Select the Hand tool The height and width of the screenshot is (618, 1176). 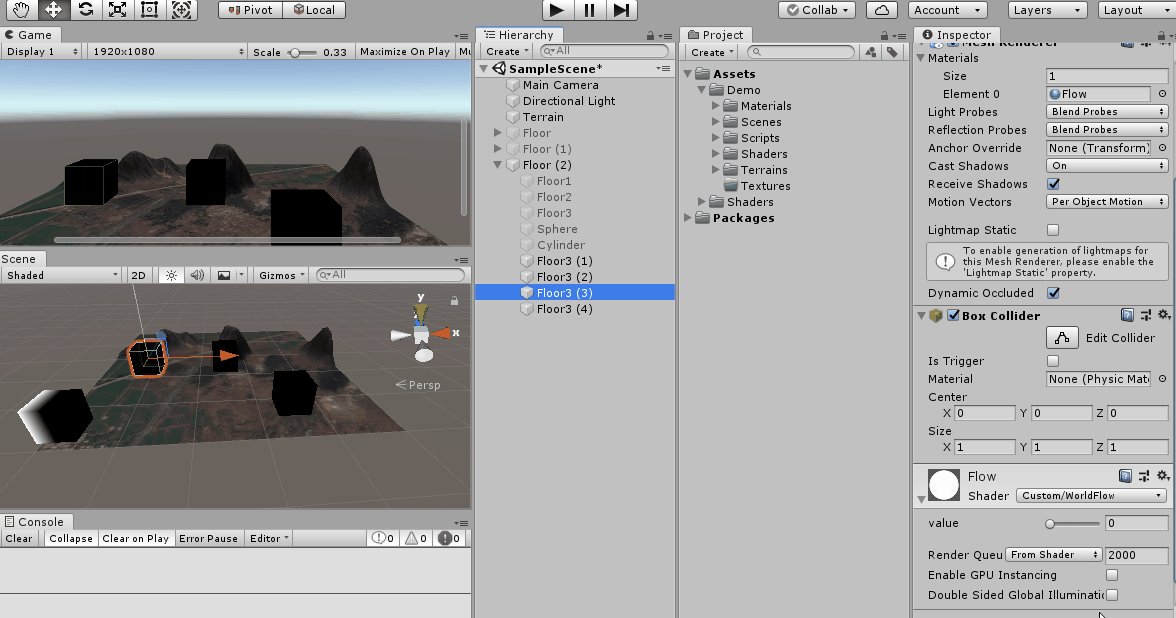coord(20,10)
